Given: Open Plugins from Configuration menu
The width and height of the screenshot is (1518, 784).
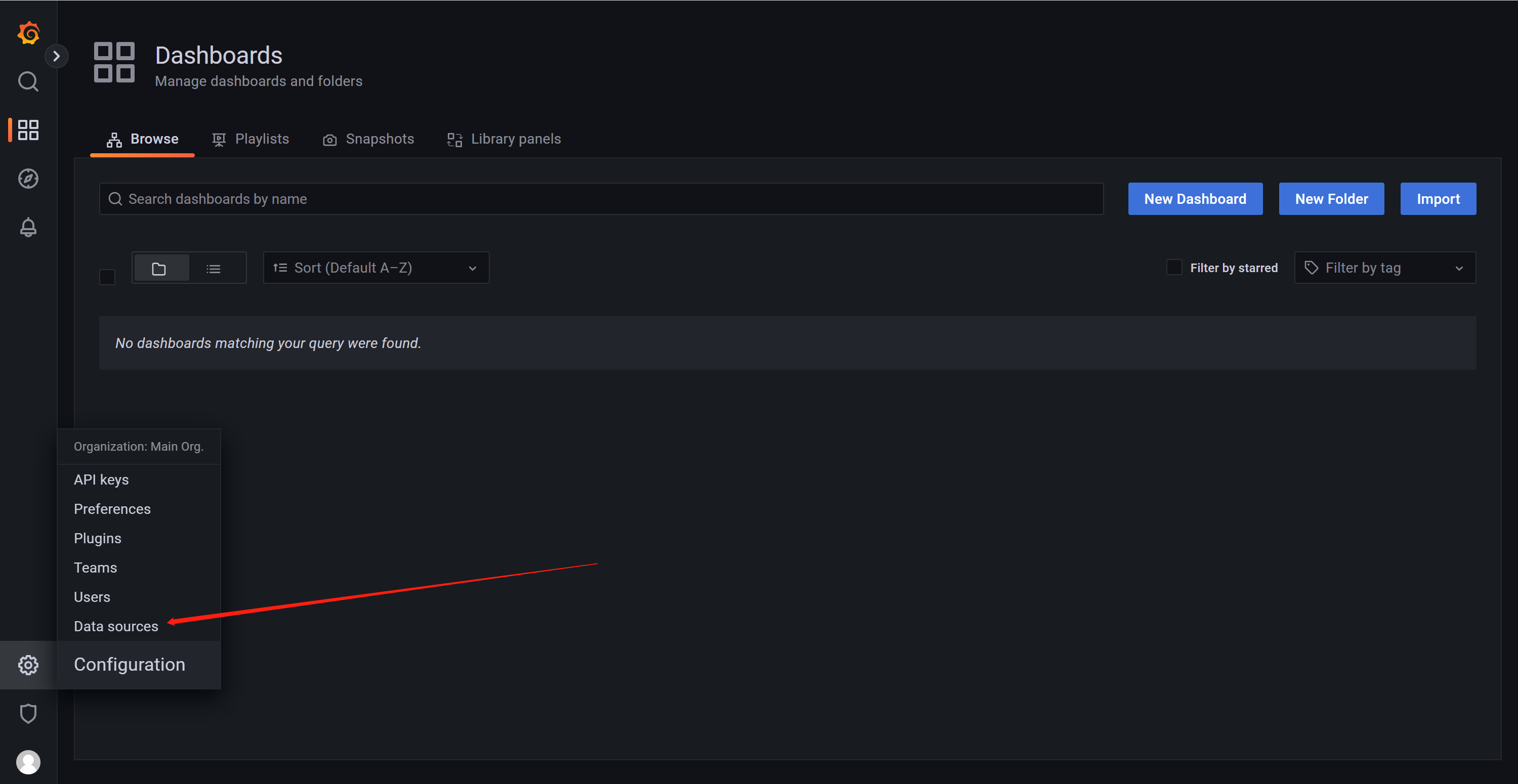Looking at the screenshot, I should [x=97, y=538].
